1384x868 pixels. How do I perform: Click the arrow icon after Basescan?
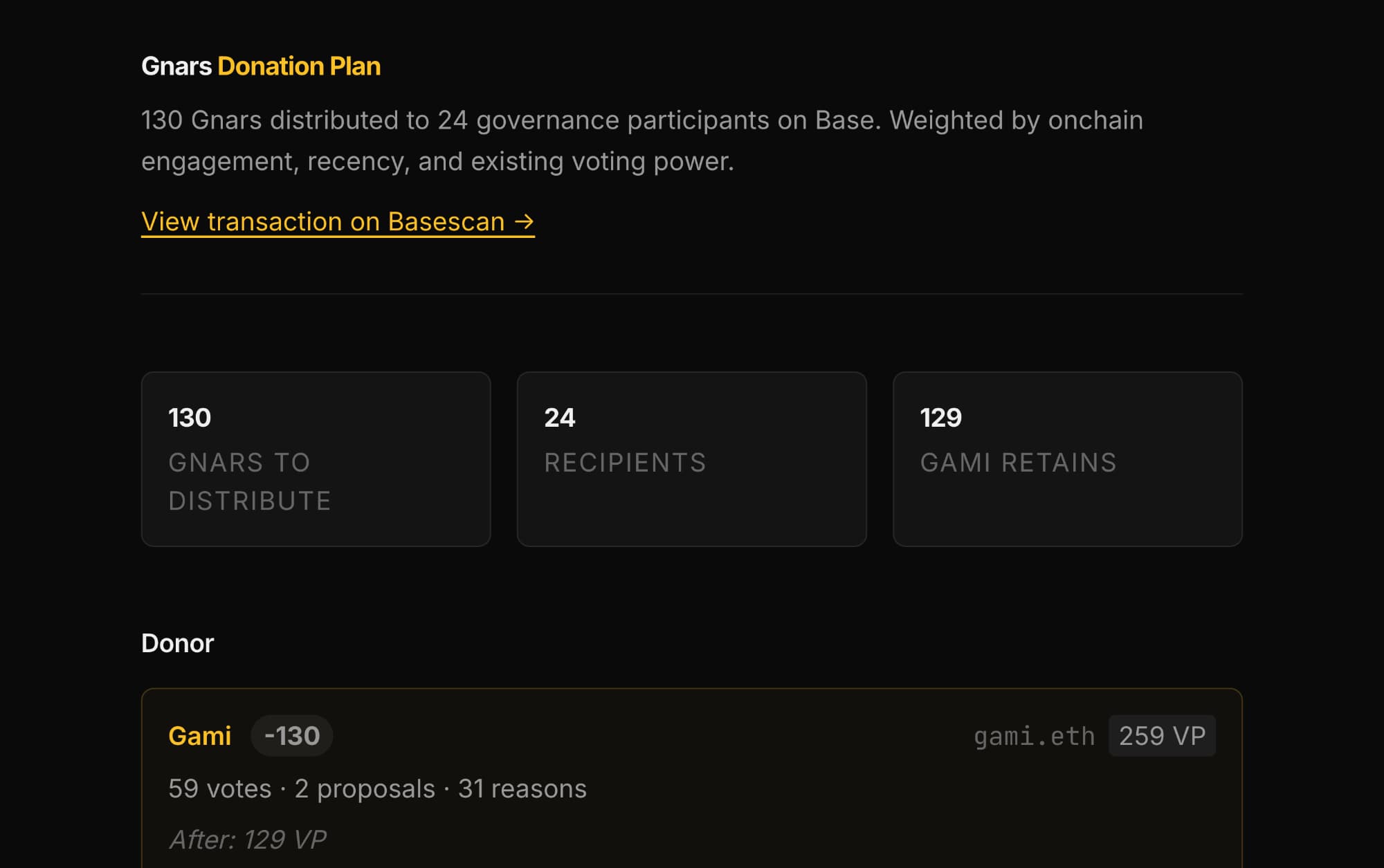(x=525, y=222)
